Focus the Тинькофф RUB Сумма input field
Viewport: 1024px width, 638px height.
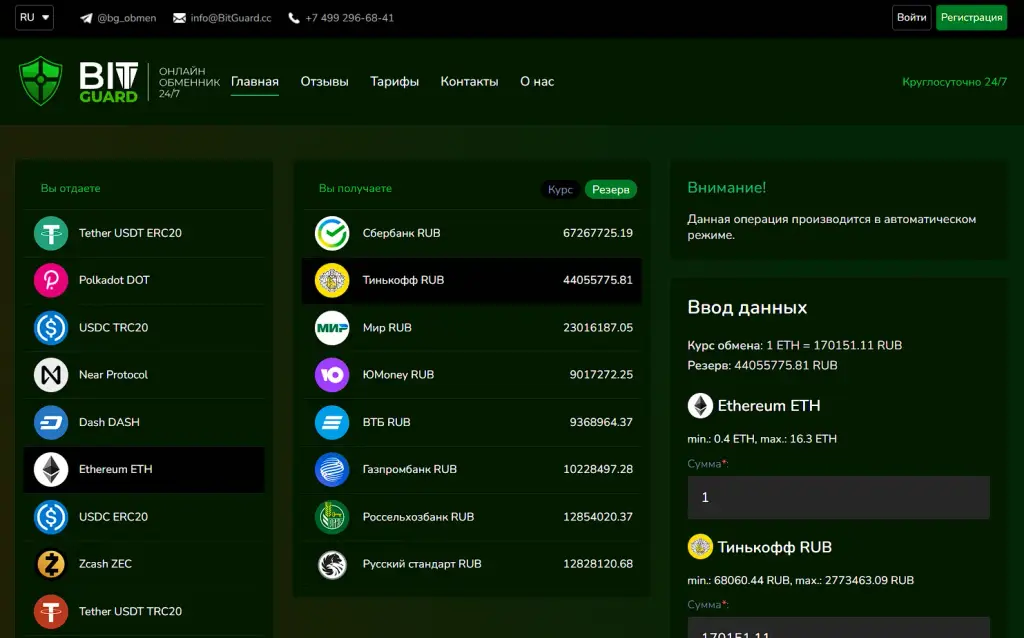[x=839, y=628]
